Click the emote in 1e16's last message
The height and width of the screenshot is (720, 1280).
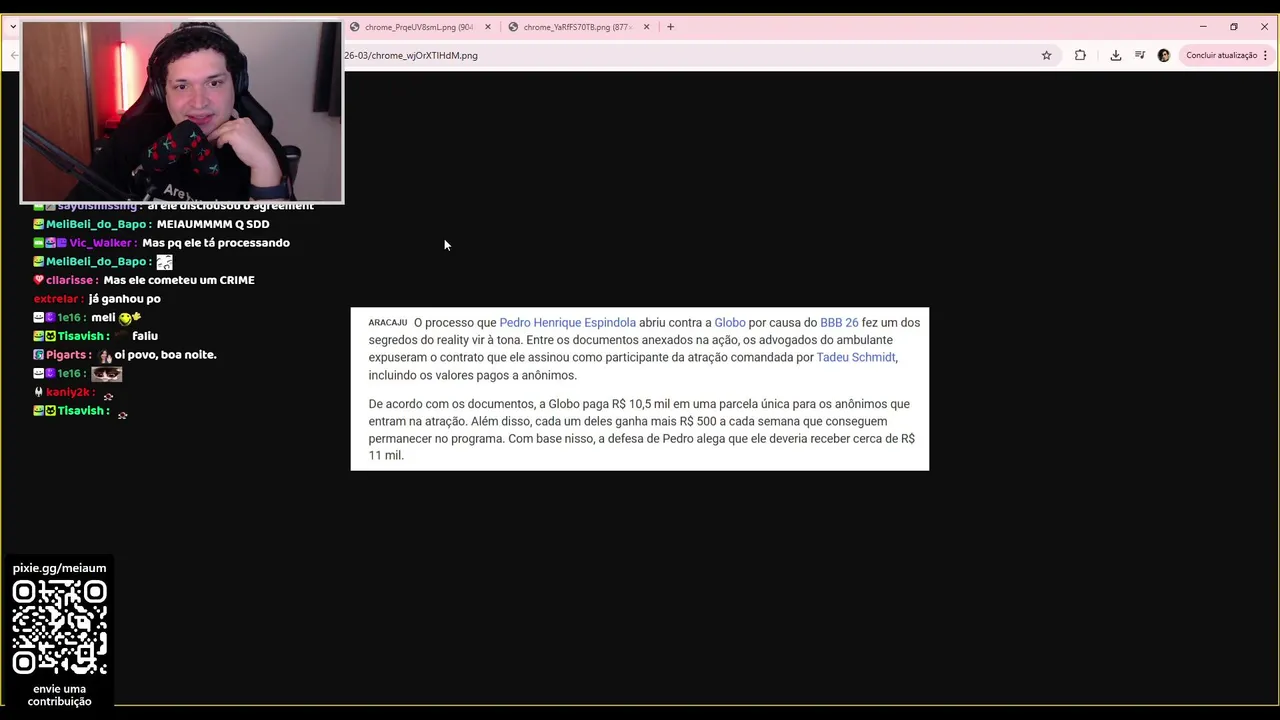click(106, 374)
